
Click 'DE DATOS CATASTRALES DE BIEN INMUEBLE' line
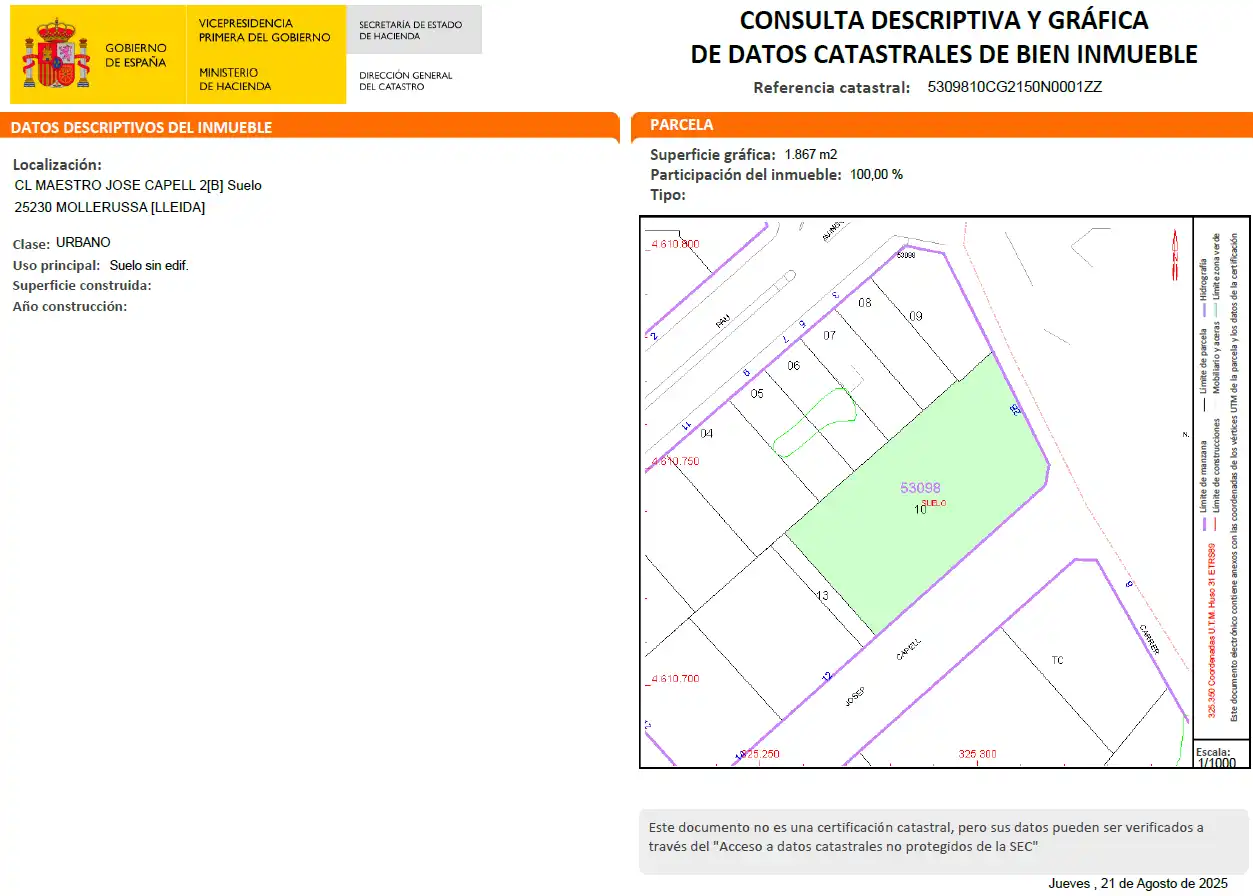pos(943,54)
